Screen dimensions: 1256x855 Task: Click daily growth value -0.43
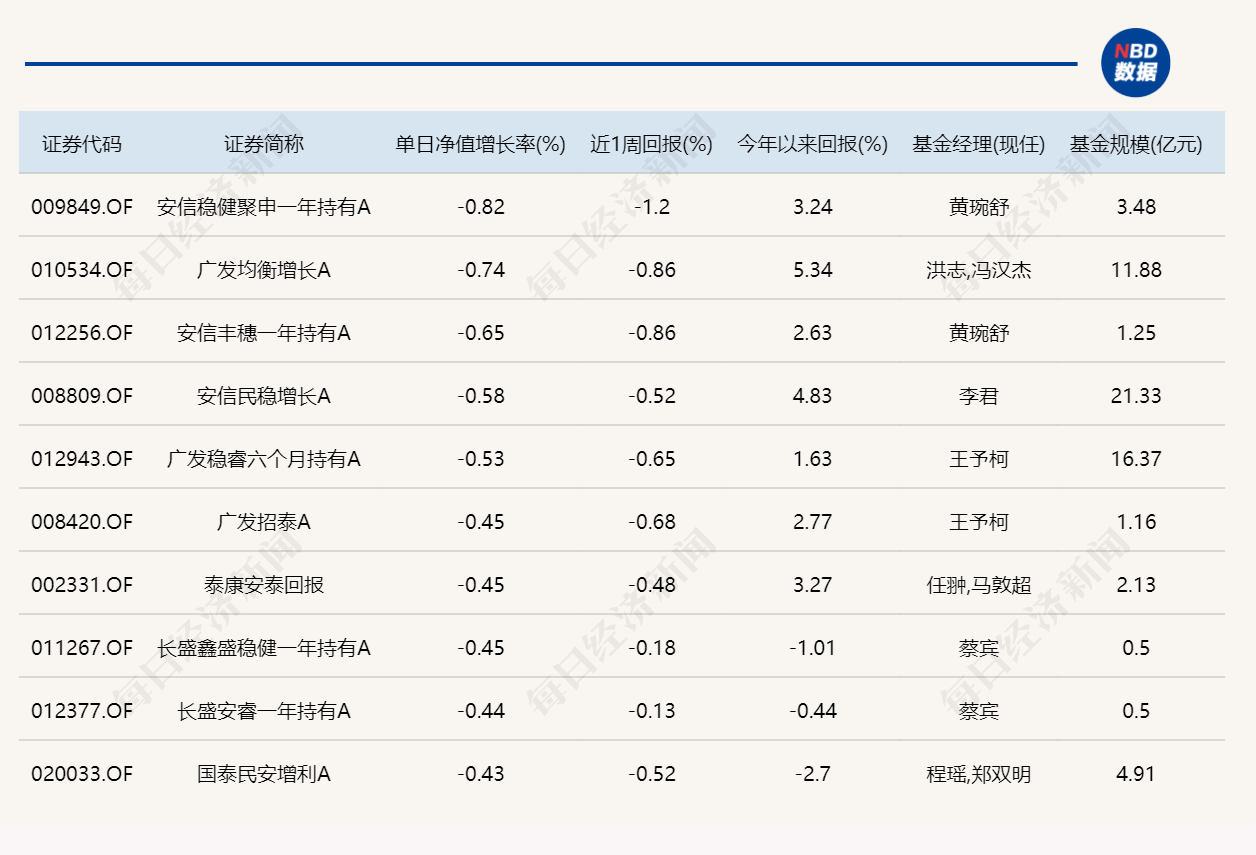point(481,774)
